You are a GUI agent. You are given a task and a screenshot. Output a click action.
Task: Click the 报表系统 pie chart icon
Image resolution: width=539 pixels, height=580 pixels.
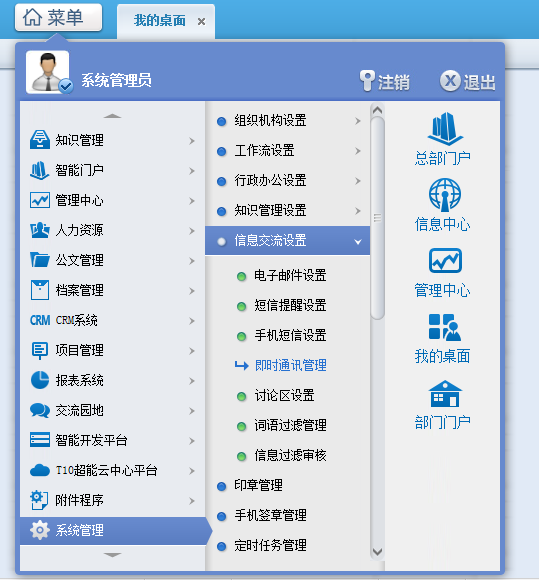pos(40,380)
